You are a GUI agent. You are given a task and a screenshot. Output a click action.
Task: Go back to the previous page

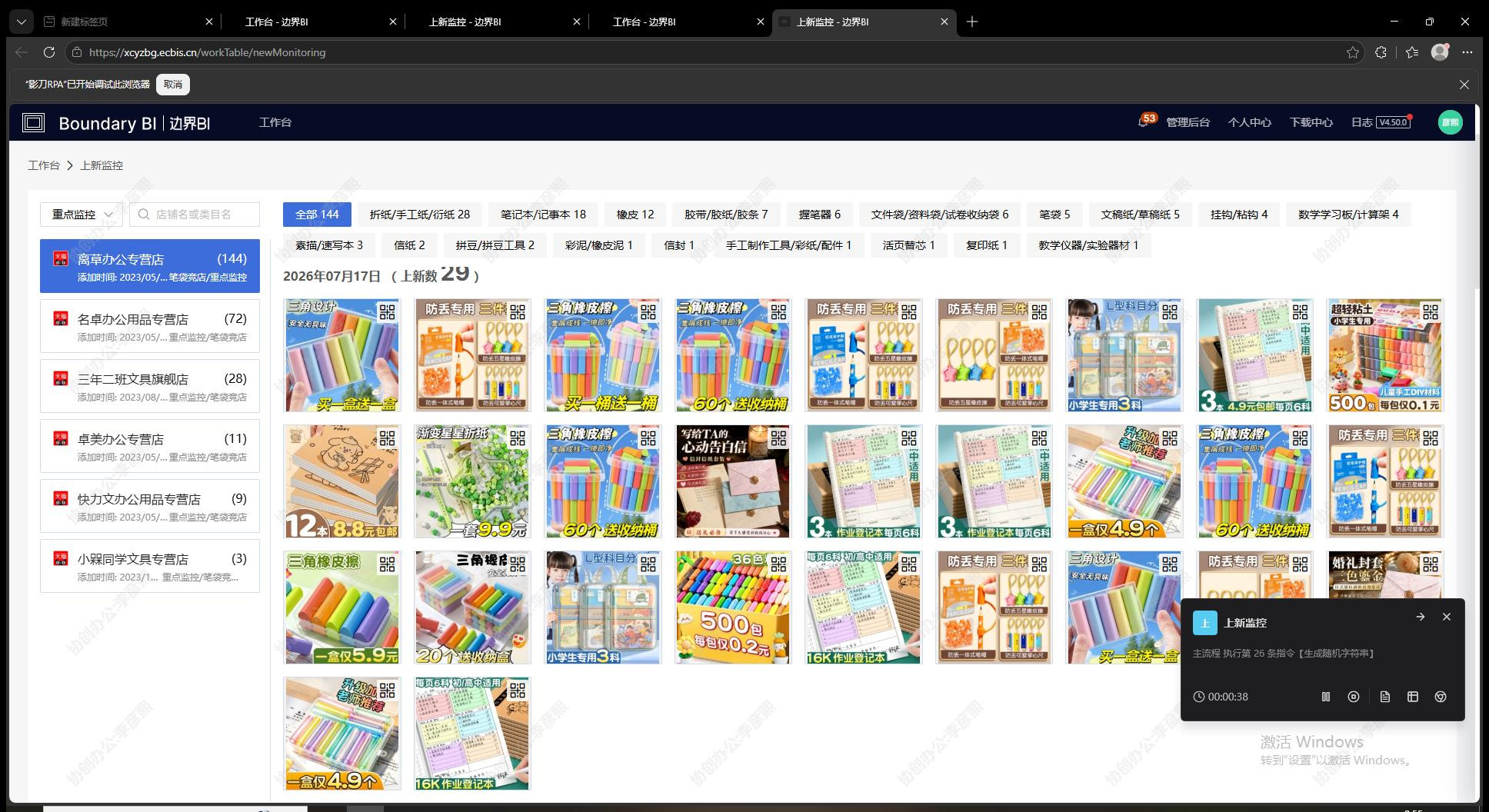click(22, 52)
